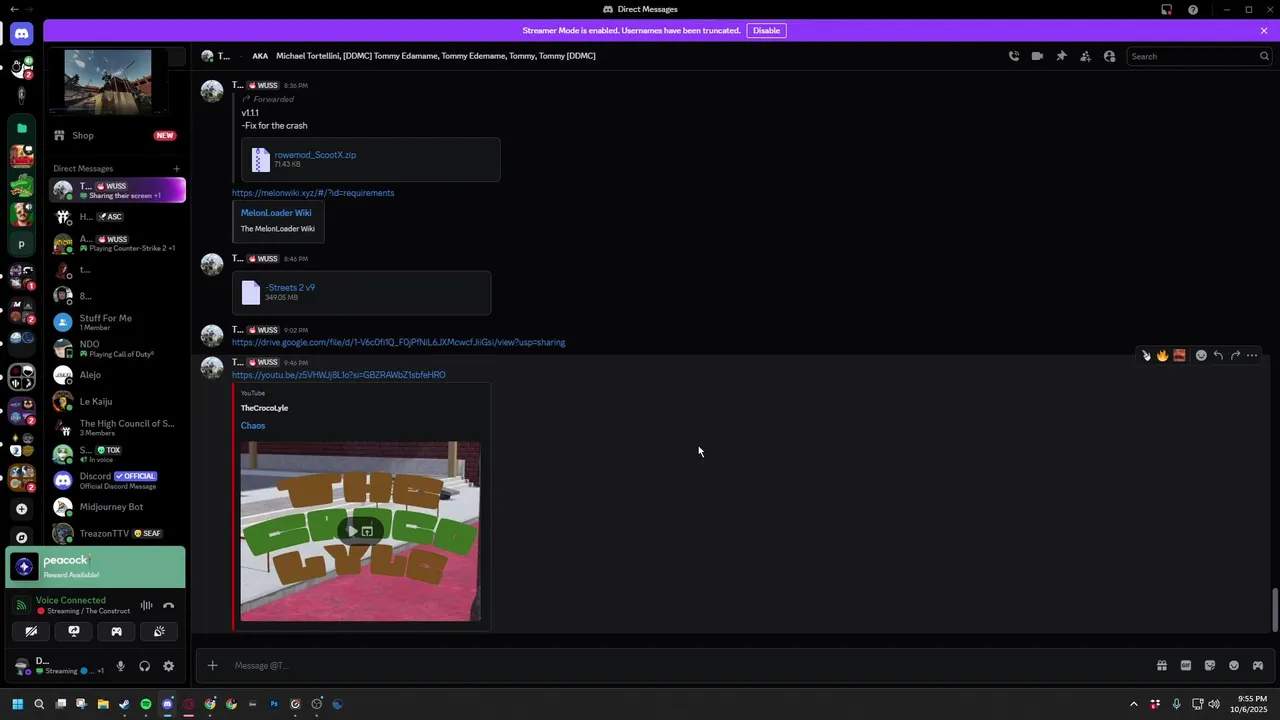
Task: Open File Explorer from taskbar
Action: click(x=103, y=704)
